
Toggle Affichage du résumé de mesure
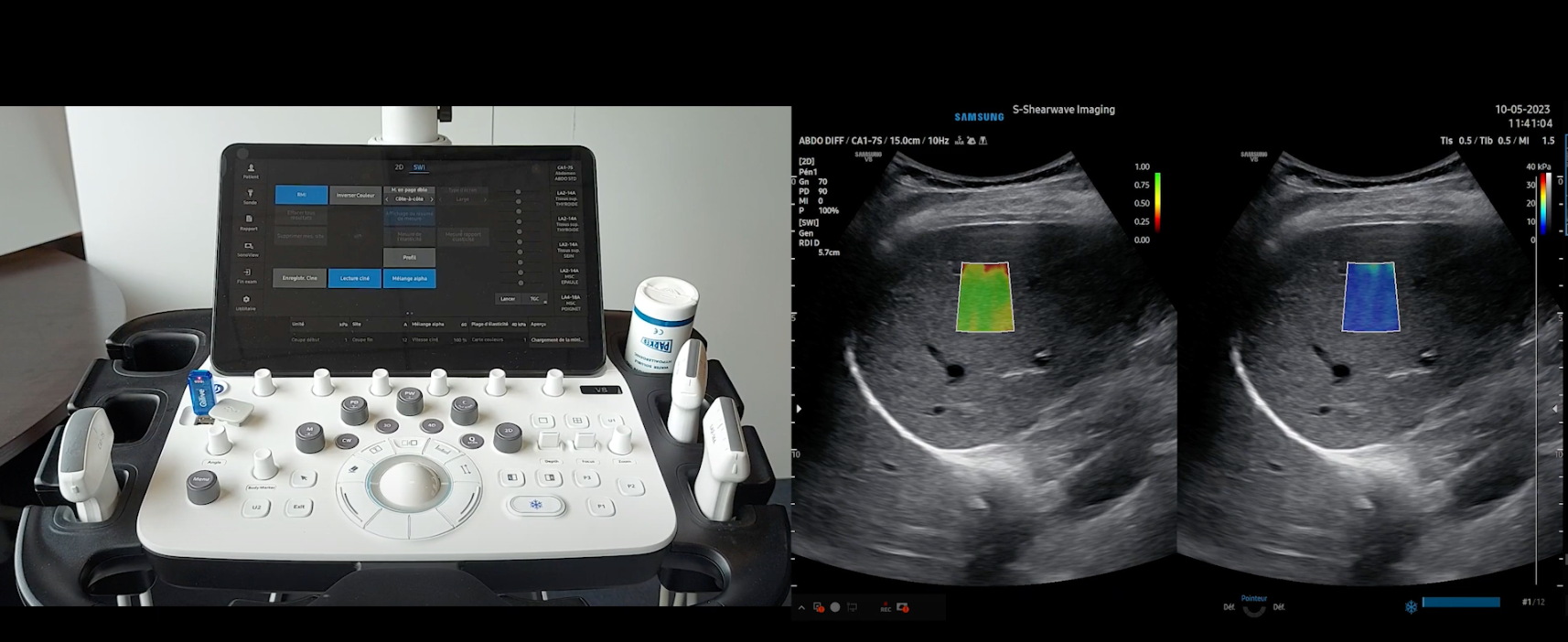(x=409, y=217)
